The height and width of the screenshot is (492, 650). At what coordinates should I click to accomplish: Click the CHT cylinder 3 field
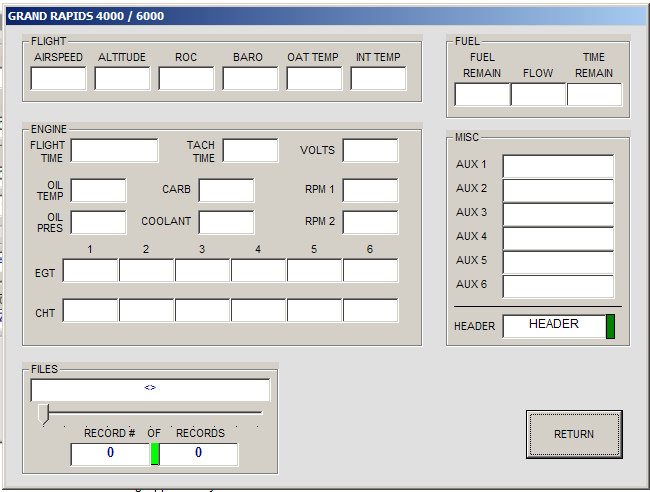pos(202,310)
